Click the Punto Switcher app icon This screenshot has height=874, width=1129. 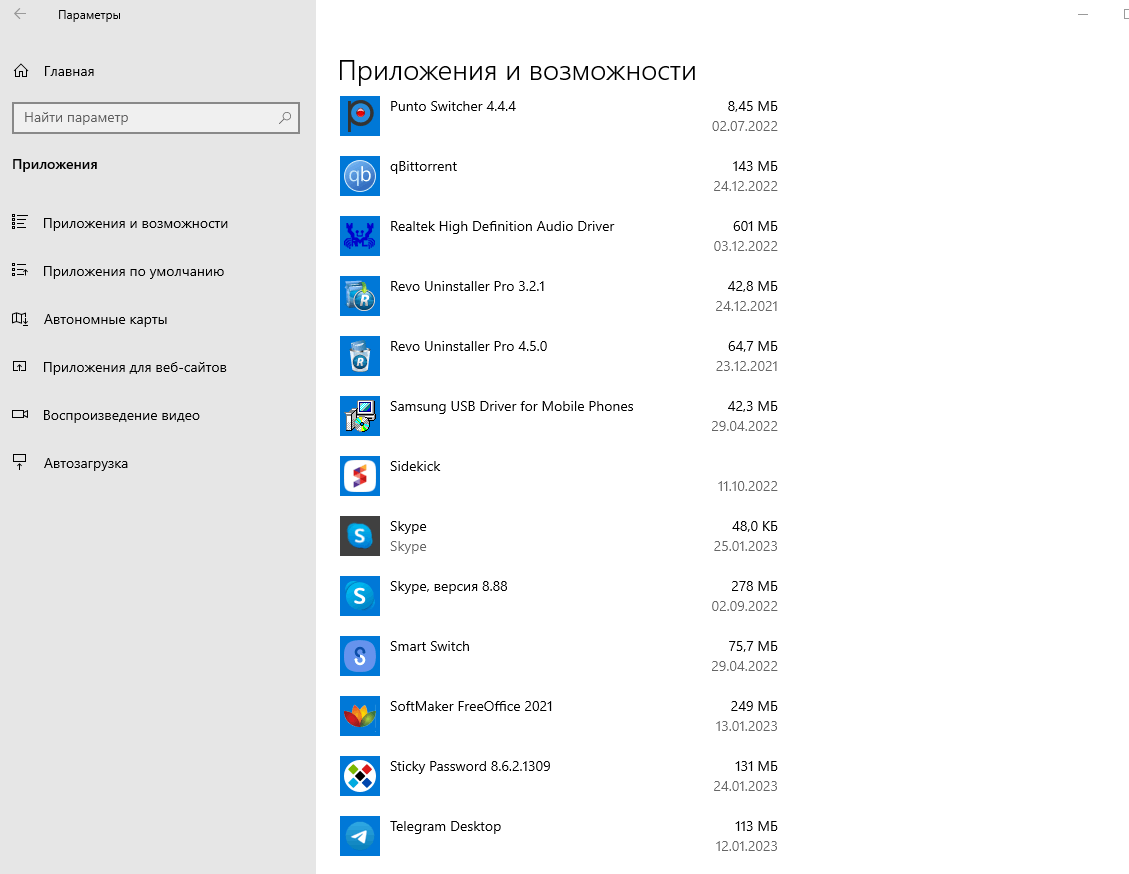click(x=359, y=116)
